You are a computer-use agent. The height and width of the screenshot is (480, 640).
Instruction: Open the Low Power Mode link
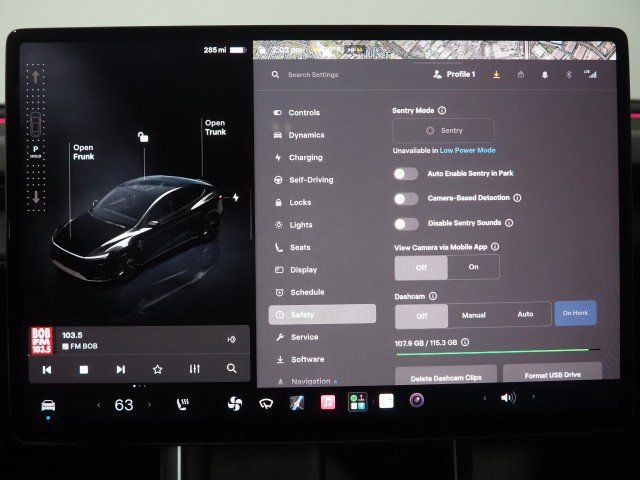467,150
